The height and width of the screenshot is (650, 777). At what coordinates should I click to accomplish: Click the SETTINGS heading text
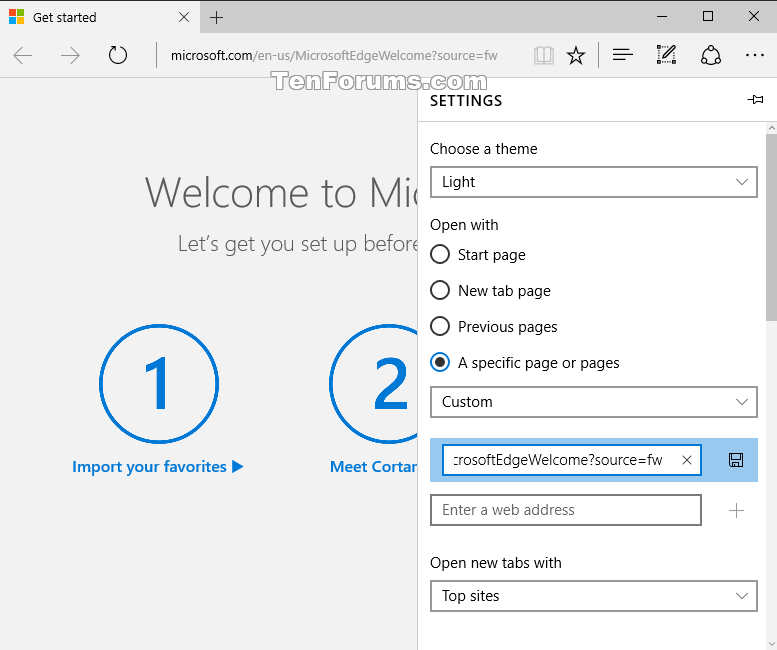pyautogui.click(x=466, y=101)
